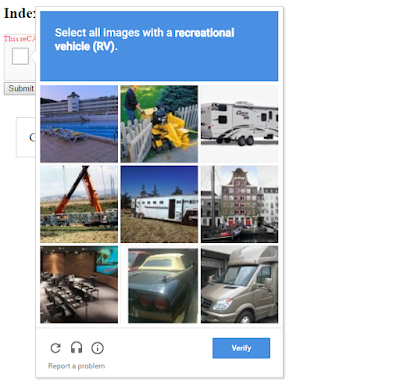The image size is (400, 387).
Task: Select the horse trailer image
Action: pyautogui.click(x=159, y=204)
